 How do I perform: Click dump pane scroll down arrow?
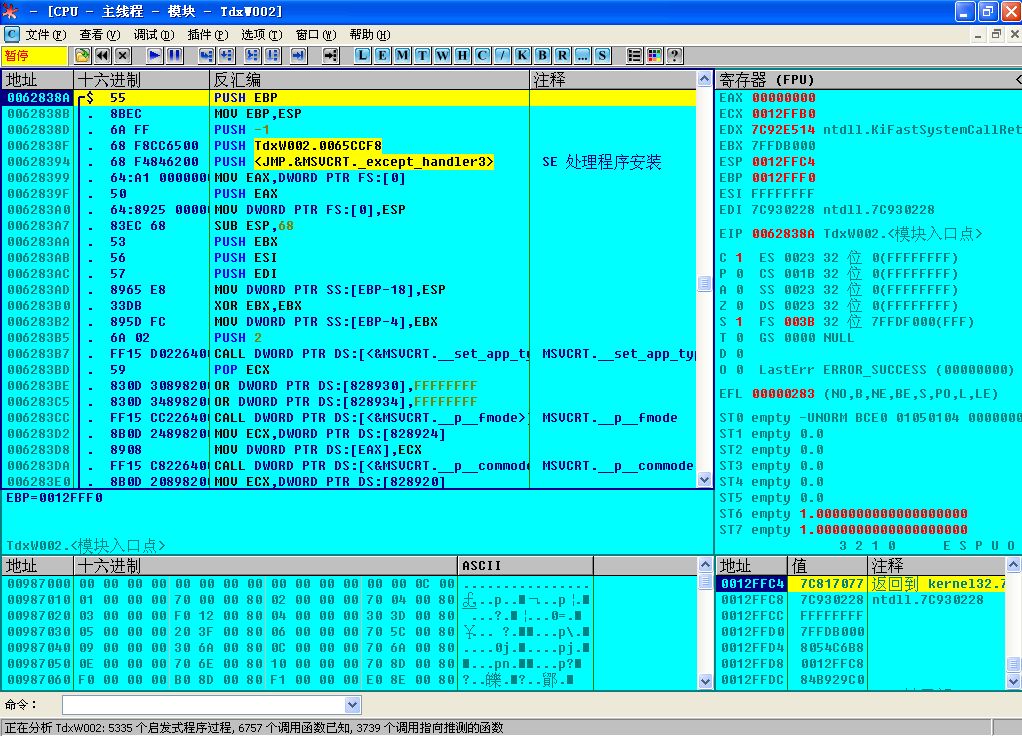point(706,681)
